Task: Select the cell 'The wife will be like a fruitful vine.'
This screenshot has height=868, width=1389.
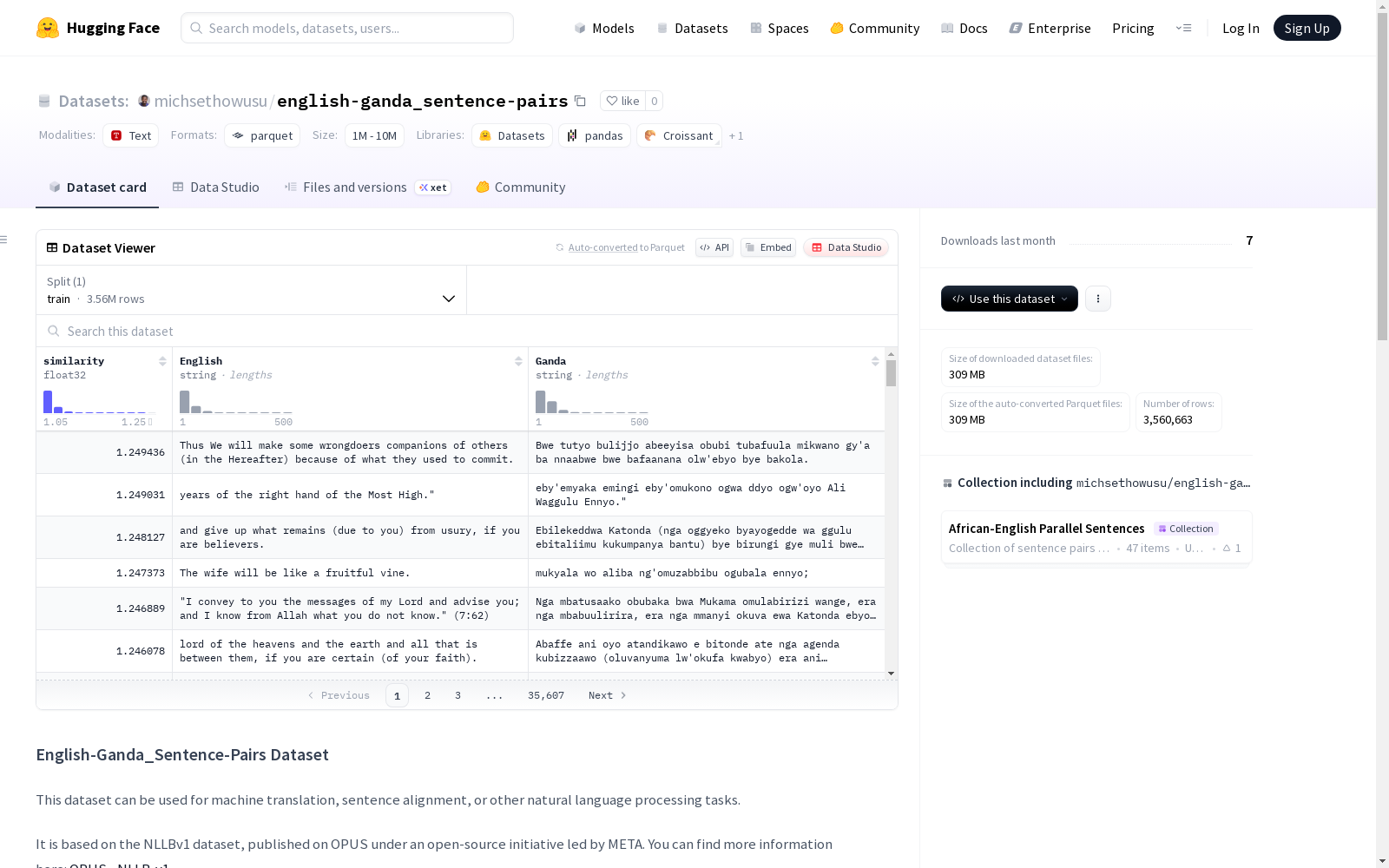Action: (x=350, y=573)
